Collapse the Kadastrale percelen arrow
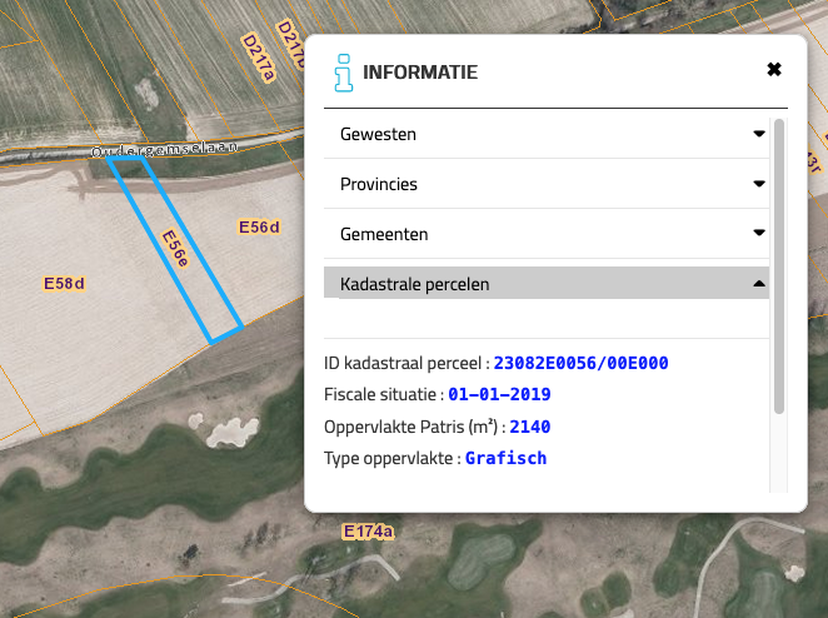 pos(759,284)
